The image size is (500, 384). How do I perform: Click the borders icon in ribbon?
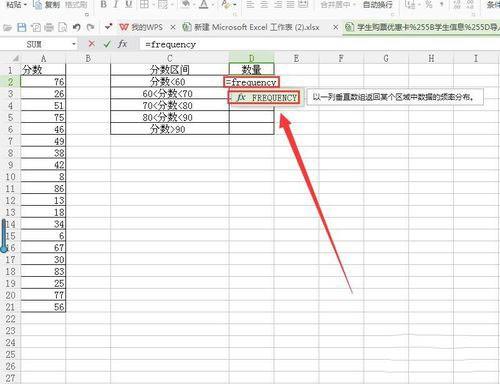tap(144, 4)
